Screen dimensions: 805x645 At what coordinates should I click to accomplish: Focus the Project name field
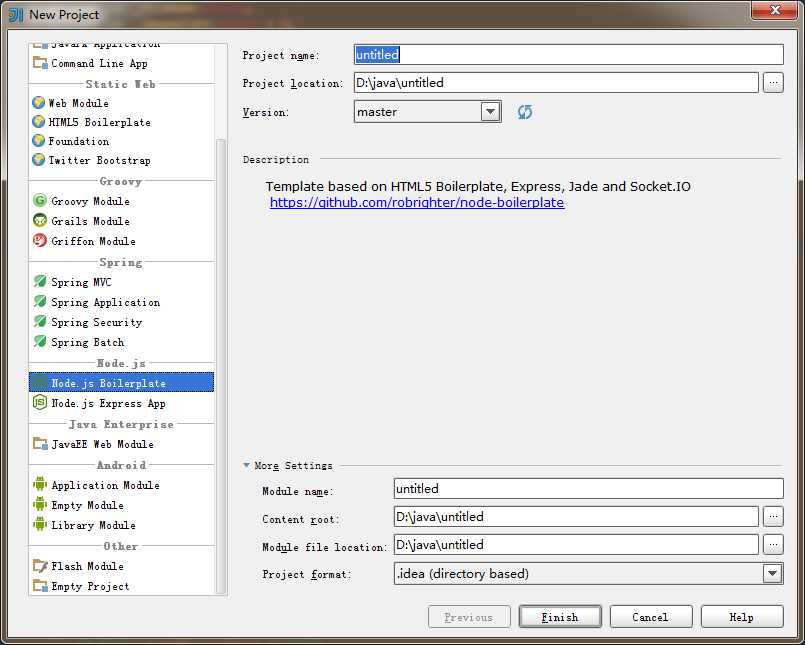(x=569, y=54)
